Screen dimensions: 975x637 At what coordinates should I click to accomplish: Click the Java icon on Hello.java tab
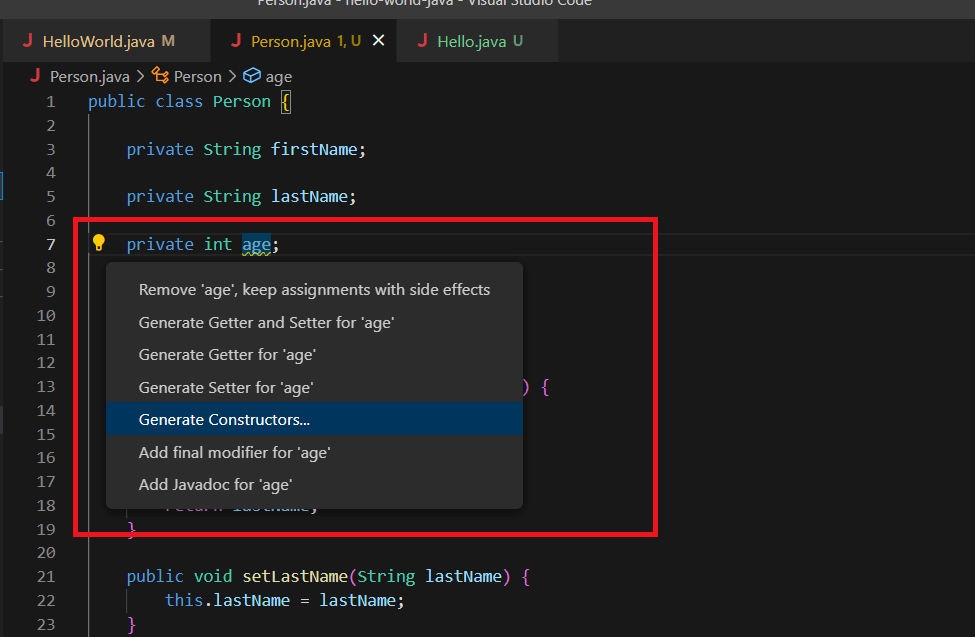click(422, 41)
